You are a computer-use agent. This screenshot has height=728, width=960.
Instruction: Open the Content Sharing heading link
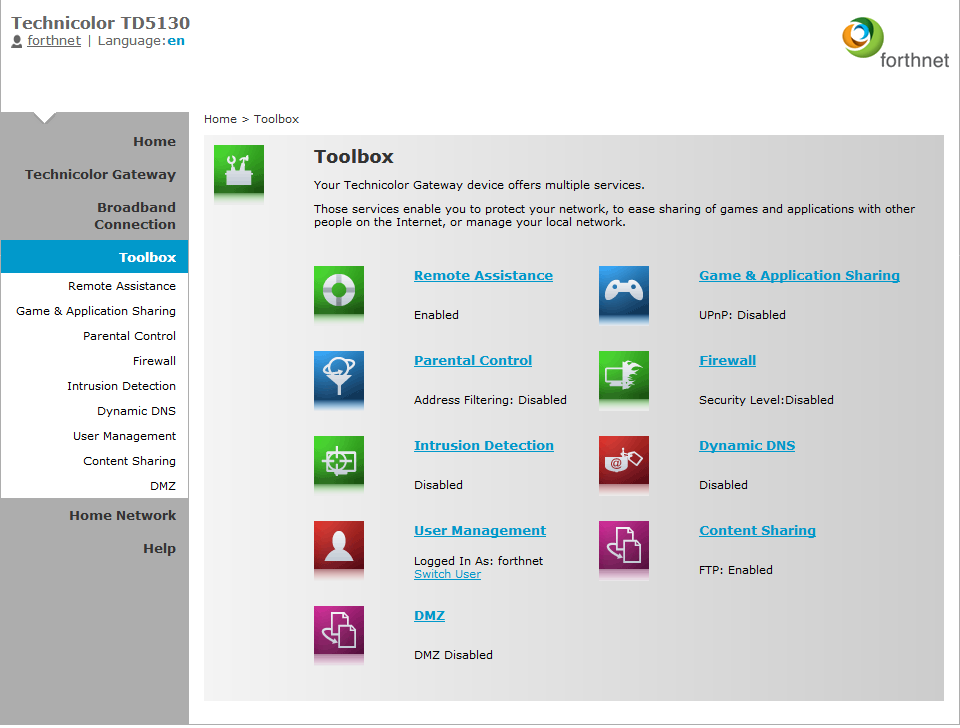pyautogui.click(x=757, y=531)
